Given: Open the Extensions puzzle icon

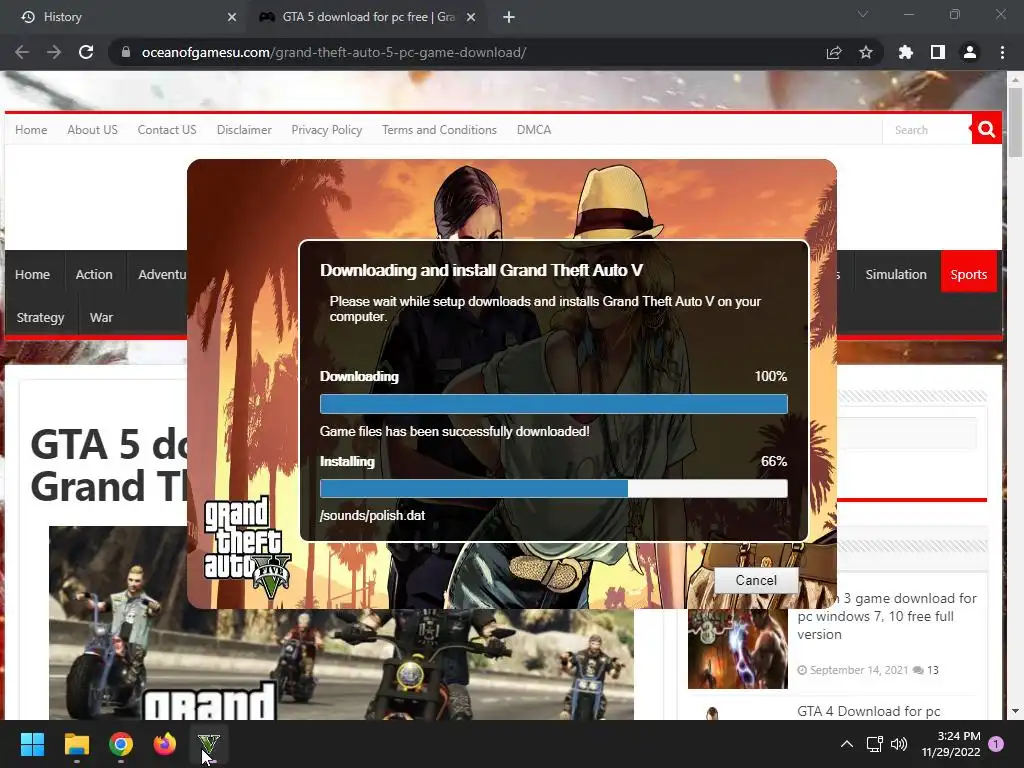Looking at the screenshot, I should click(x=906, y=52).
